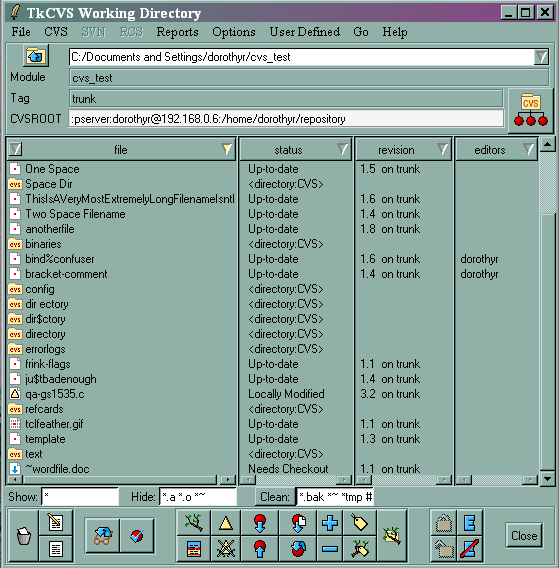Open the File menu
Screen dimensions: 559x568
[x=21, y=32]
